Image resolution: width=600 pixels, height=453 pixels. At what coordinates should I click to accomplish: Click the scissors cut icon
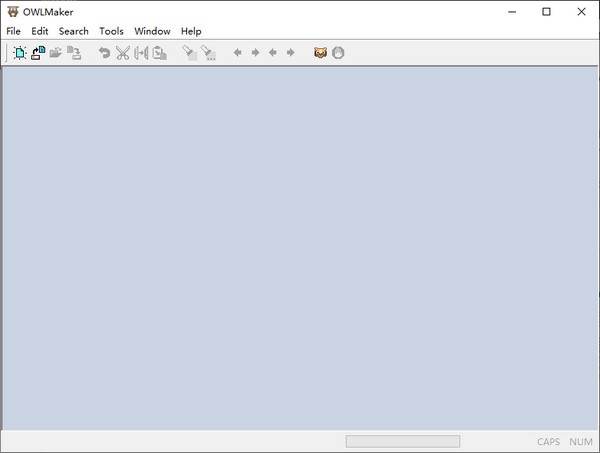coord(122,53)
